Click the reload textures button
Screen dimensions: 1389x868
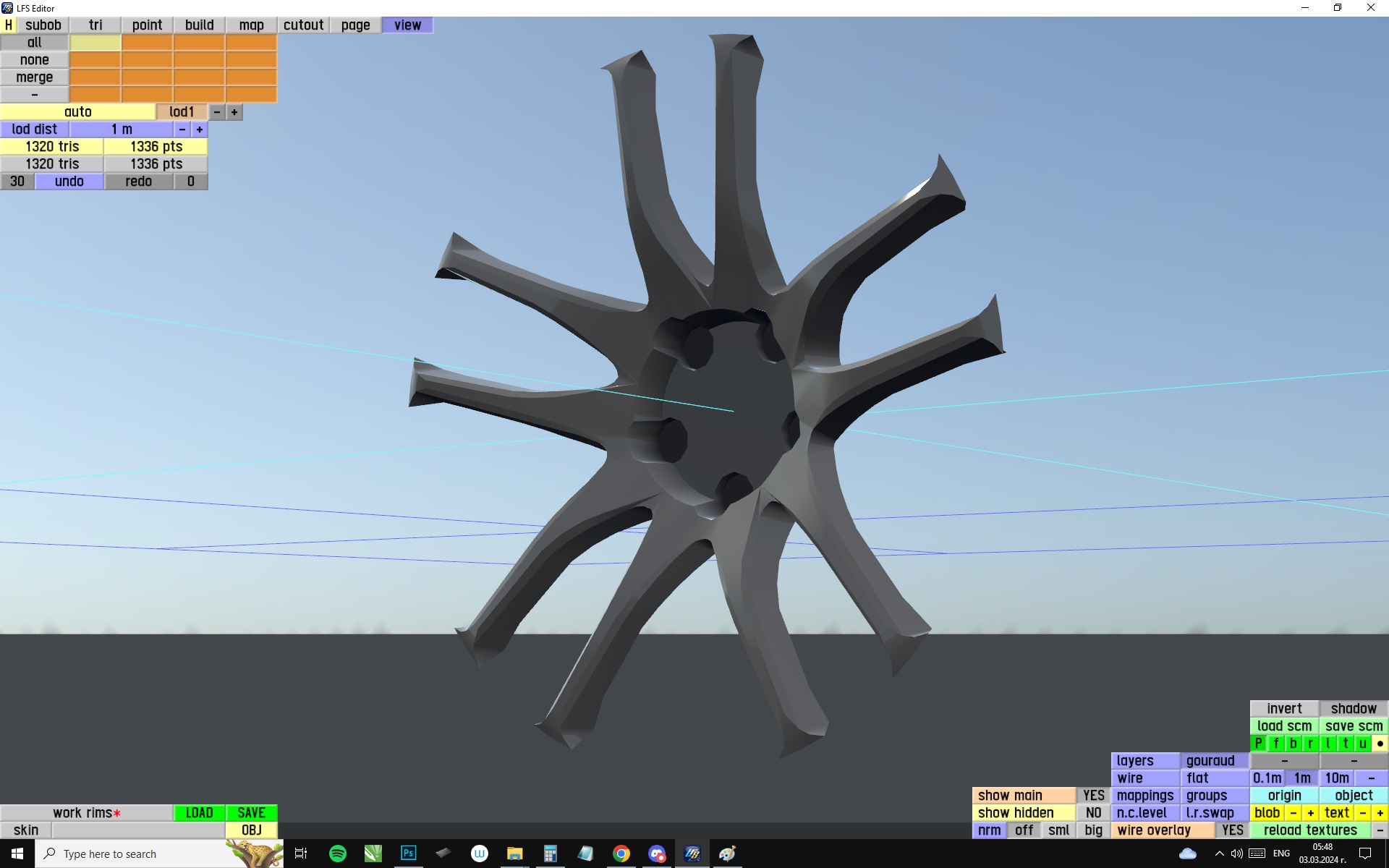tap(1310, 830)
